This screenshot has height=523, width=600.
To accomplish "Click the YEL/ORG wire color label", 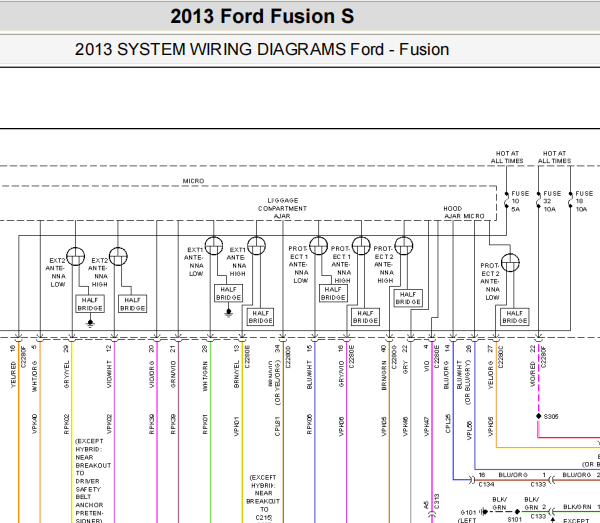I will (491, 375).
